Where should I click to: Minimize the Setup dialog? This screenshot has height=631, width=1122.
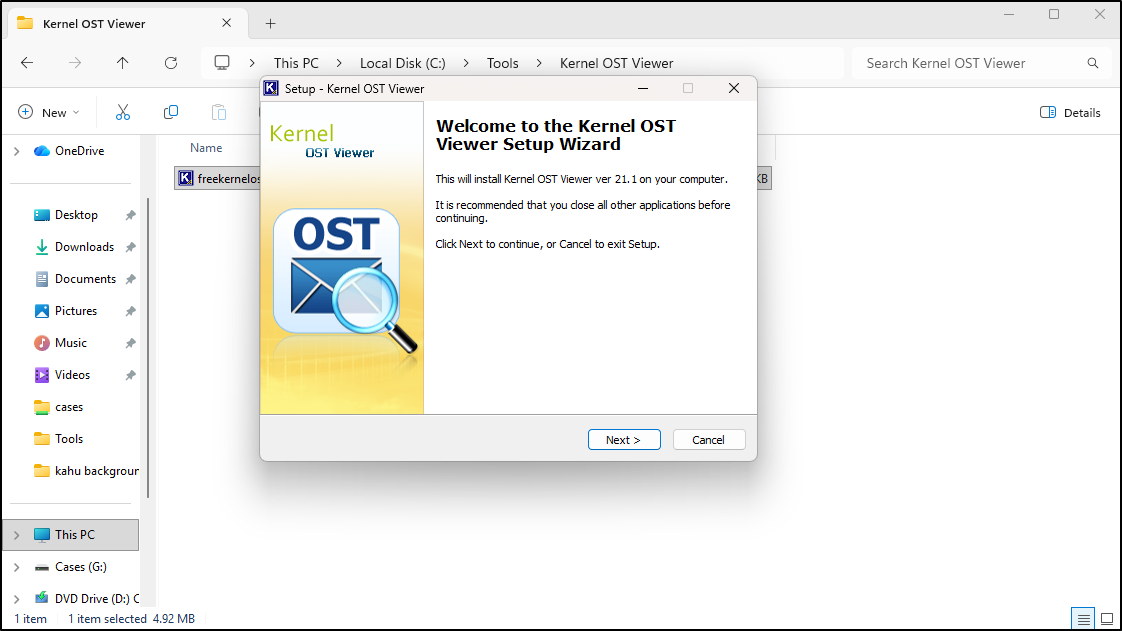pyautogui.click(x=643, y=88)
